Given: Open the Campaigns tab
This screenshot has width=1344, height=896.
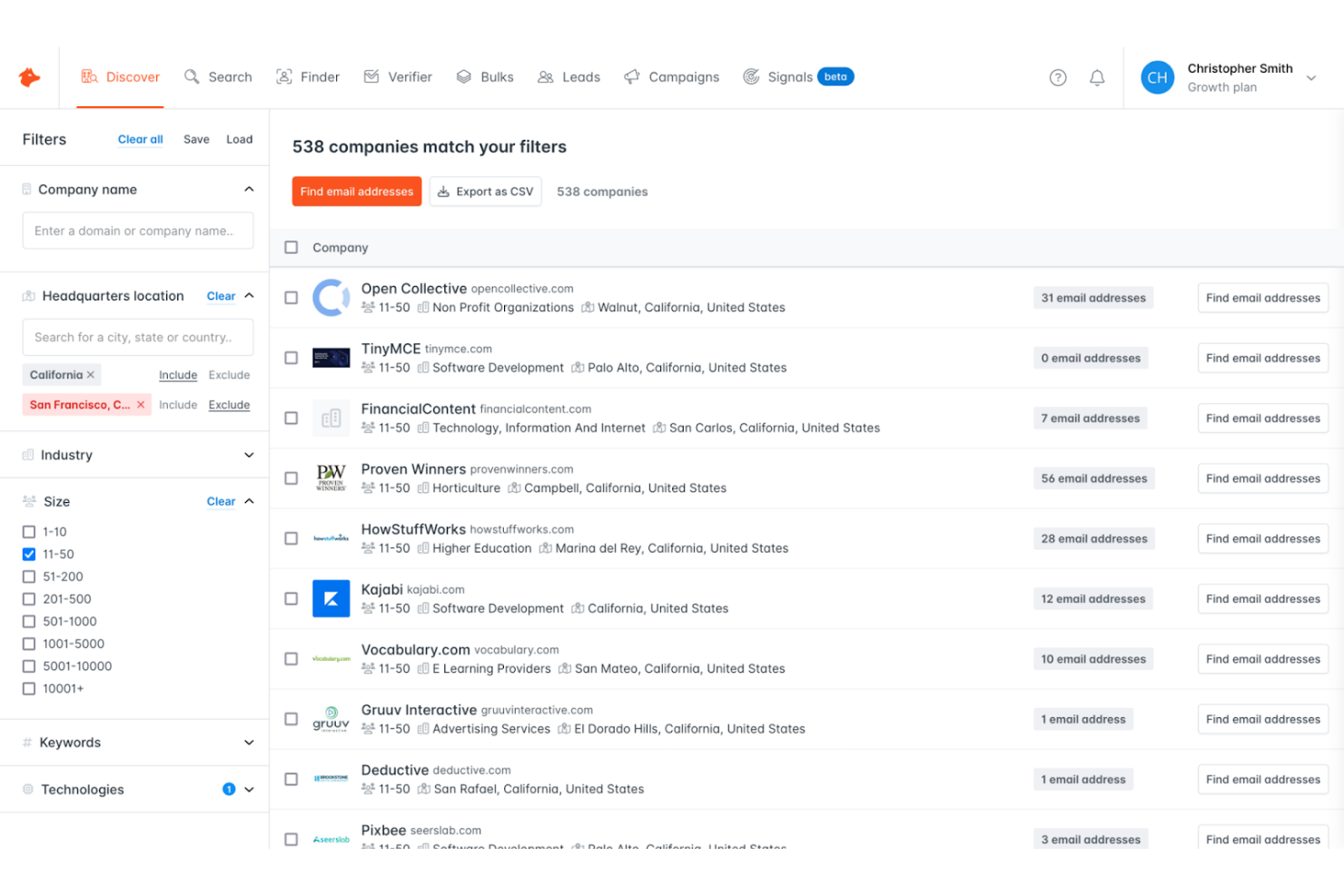Looking at the screenshot, I should tap(671, 77).
